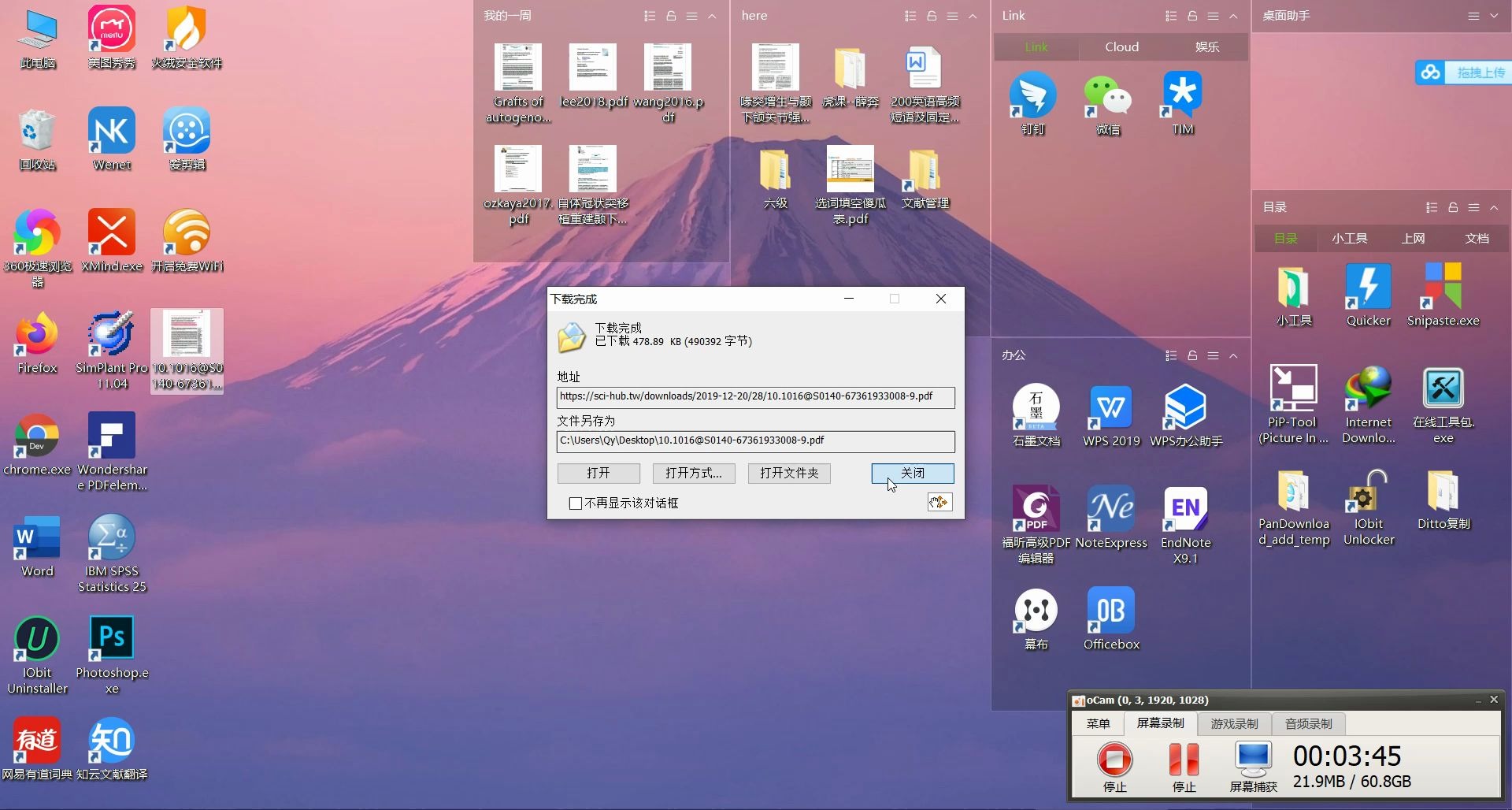Open the Officebox shortcut
Viewport: 1512px width, 810px height.
point(1111,619)
